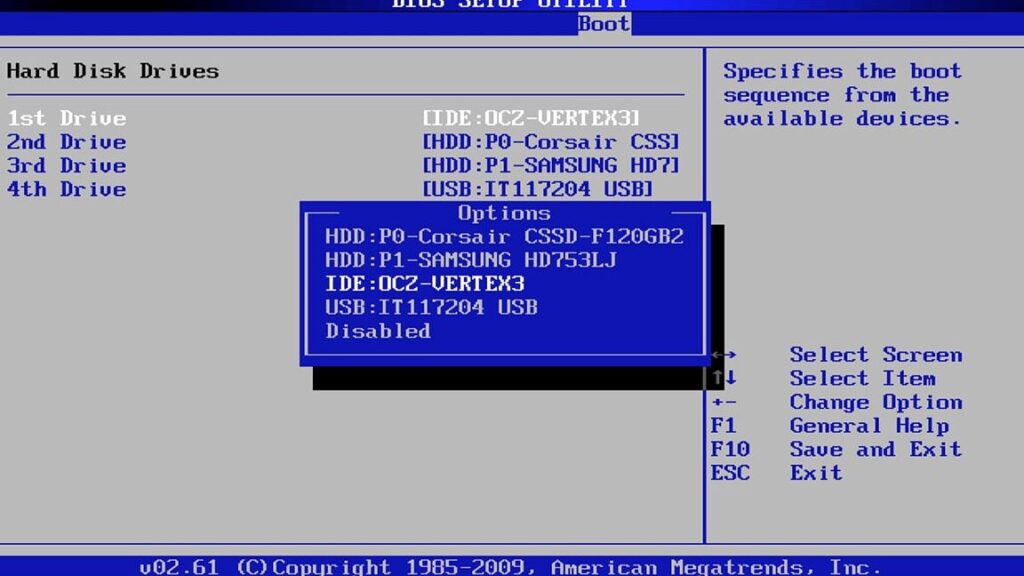
Task: Choose USB:IT117204 USB in Options popup
Action: pyautogui.click(x=431, y=308)
